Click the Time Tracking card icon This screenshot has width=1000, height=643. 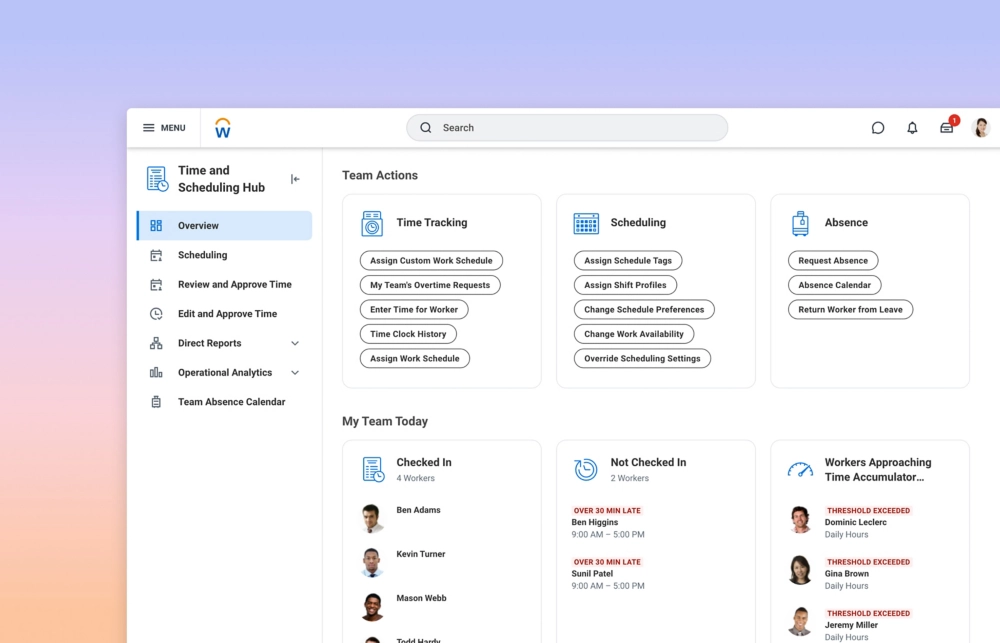point(372,223)
